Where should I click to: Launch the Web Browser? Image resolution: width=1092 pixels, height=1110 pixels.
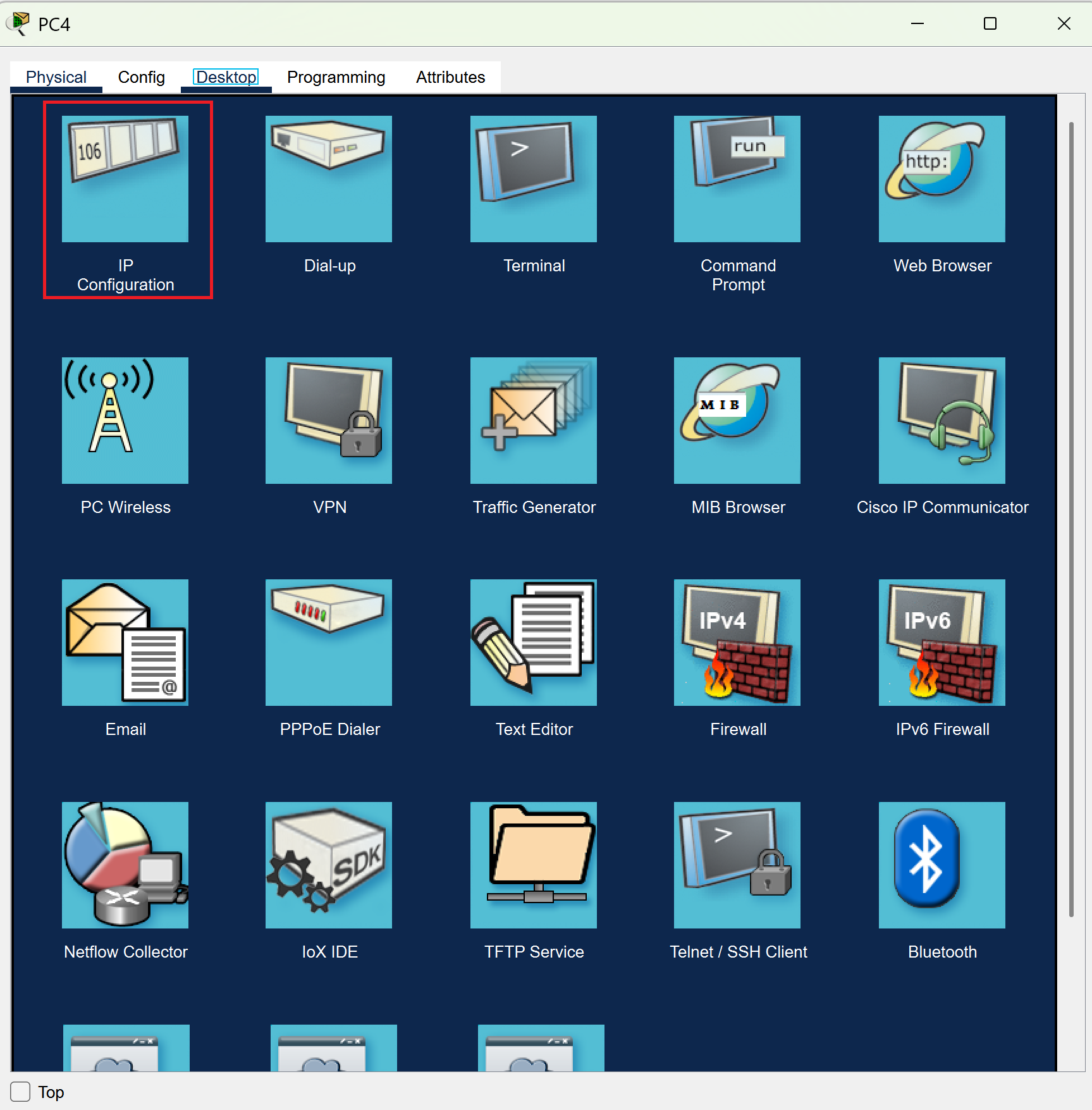click(942, 179)
